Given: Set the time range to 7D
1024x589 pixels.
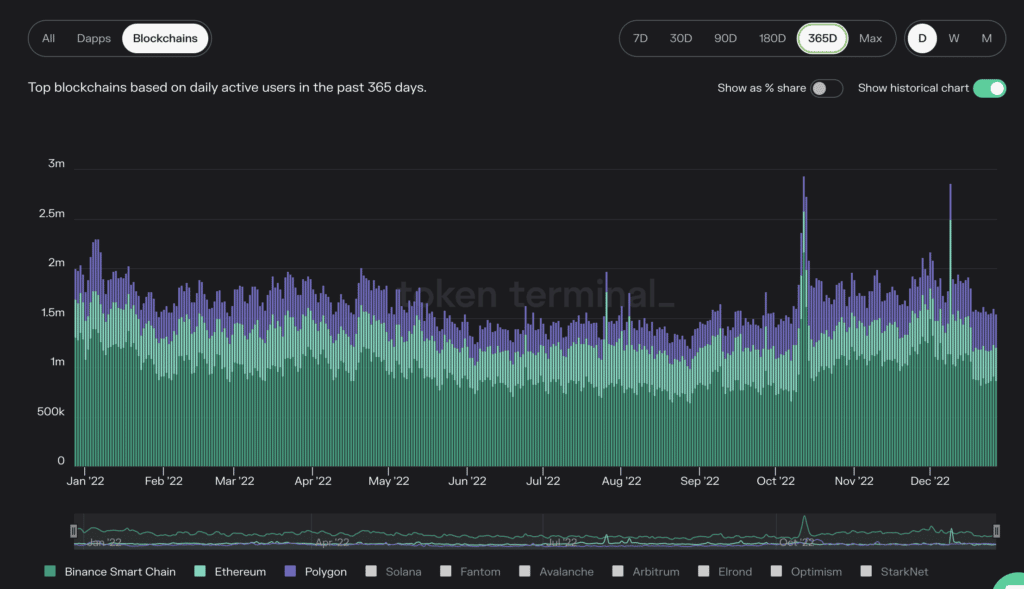Looking at the screenshot, I should [640, 38].
